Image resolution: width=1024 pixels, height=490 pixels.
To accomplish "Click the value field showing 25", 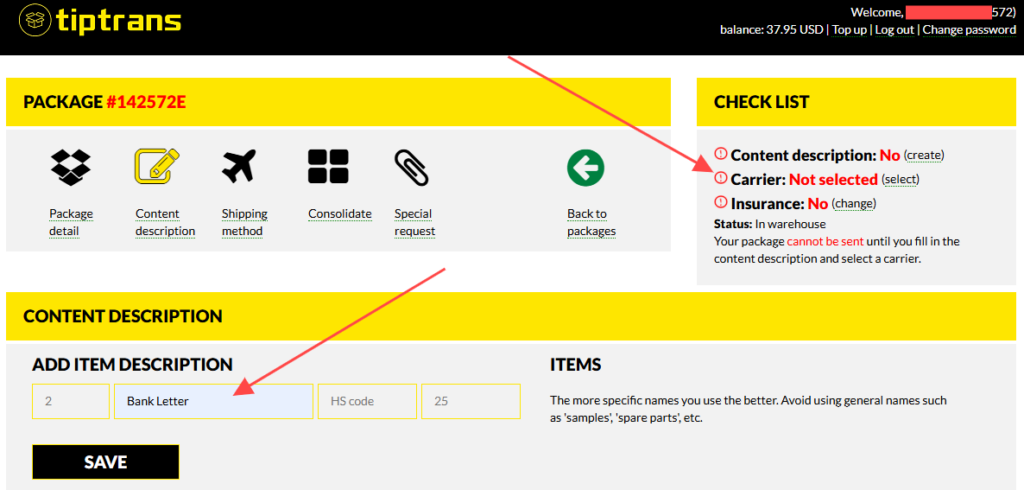I will pyautogui.click(x=471, y=401).
